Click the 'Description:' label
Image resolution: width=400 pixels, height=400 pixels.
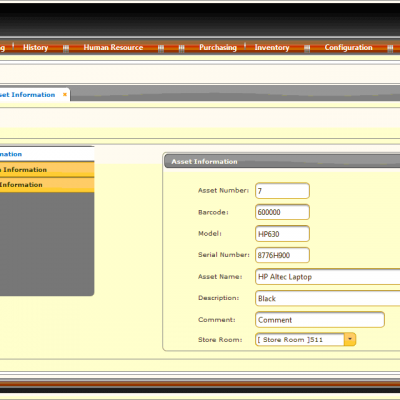218,298
